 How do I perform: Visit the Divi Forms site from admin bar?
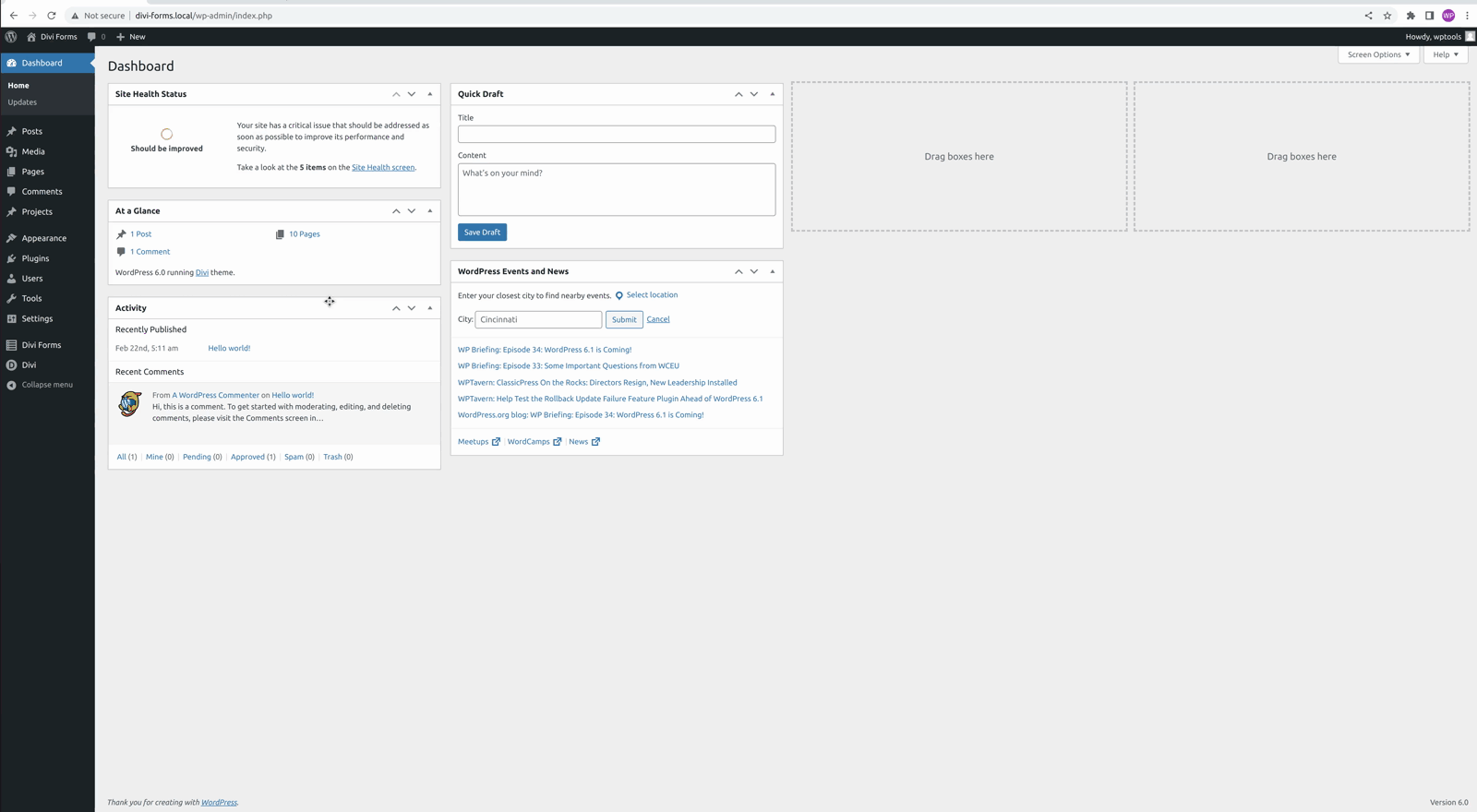pyautogui.click(x=52, y=37)
